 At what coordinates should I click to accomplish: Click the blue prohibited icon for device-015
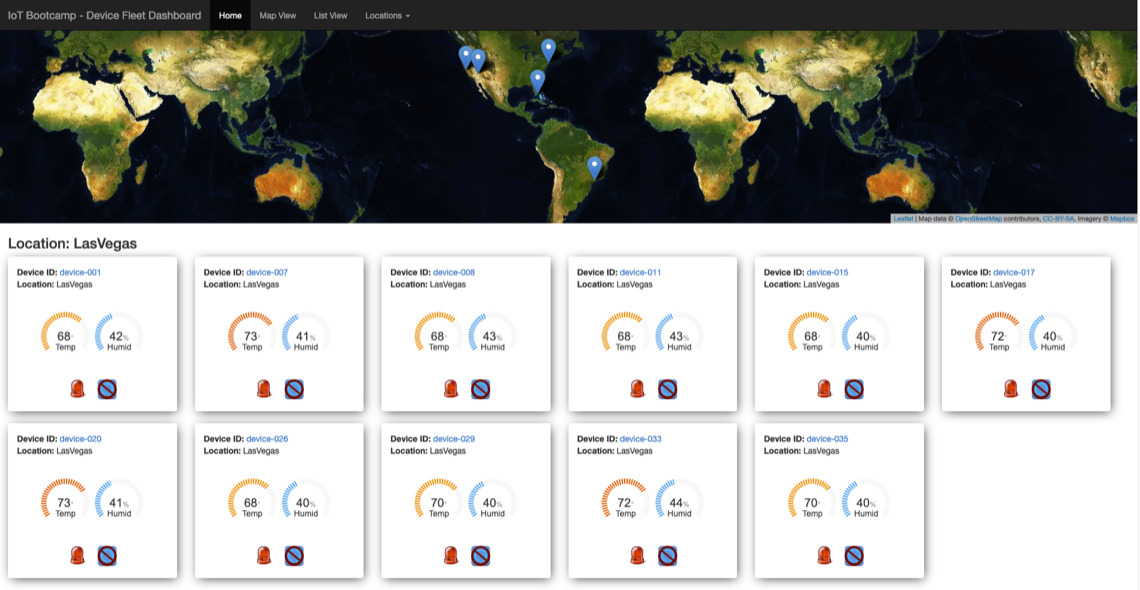[854, 389]
